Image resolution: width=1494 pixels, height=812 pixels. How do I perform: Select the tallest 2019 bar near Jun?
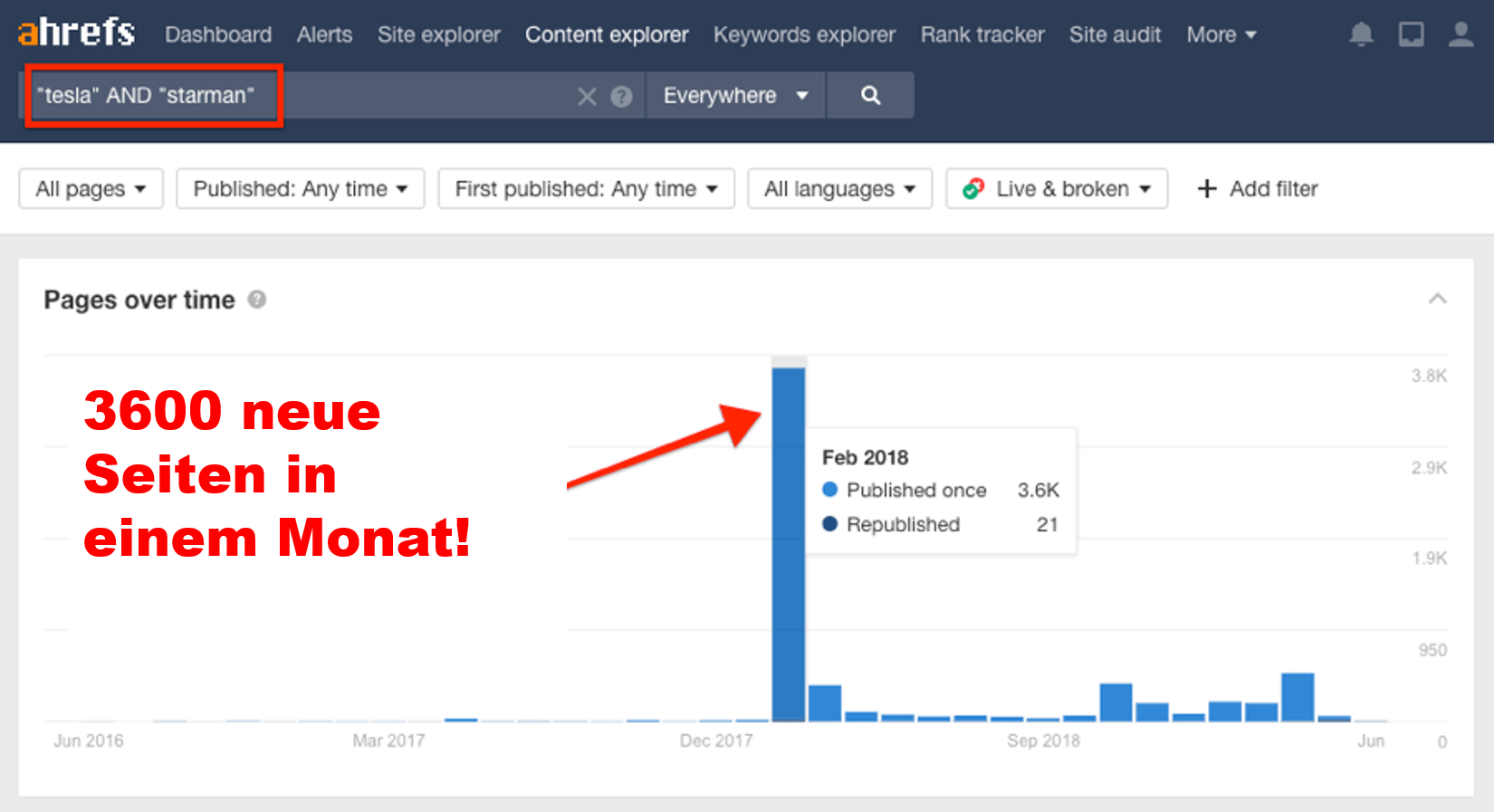coord(1298,697)
